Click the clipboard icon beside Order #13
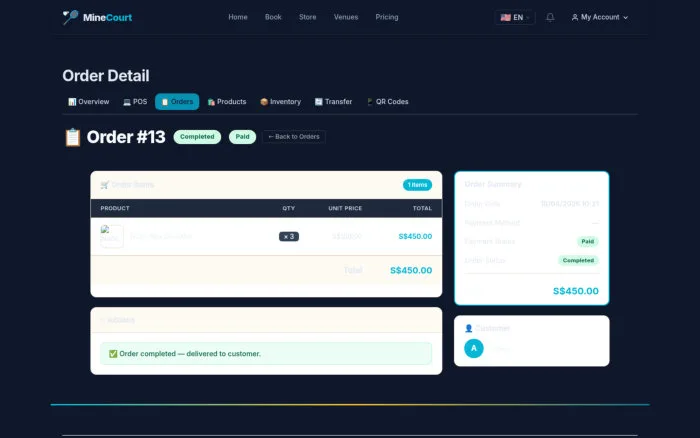This screenshot has width=700, height=438. [x=72, y=137]
